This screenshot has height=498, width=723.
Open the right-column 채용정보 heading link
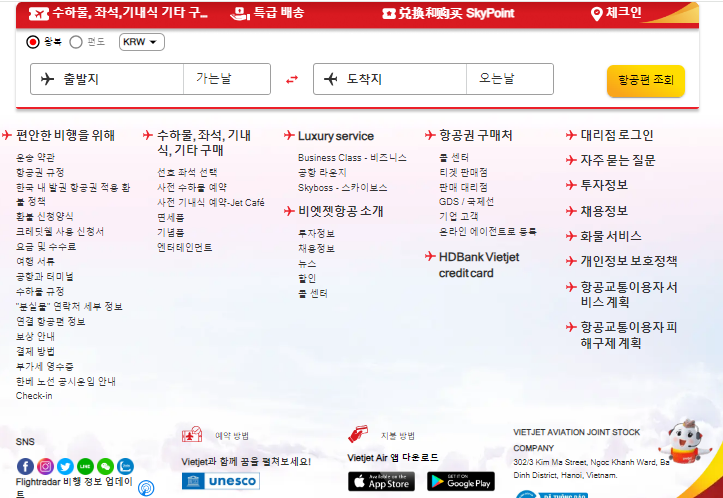604,211
